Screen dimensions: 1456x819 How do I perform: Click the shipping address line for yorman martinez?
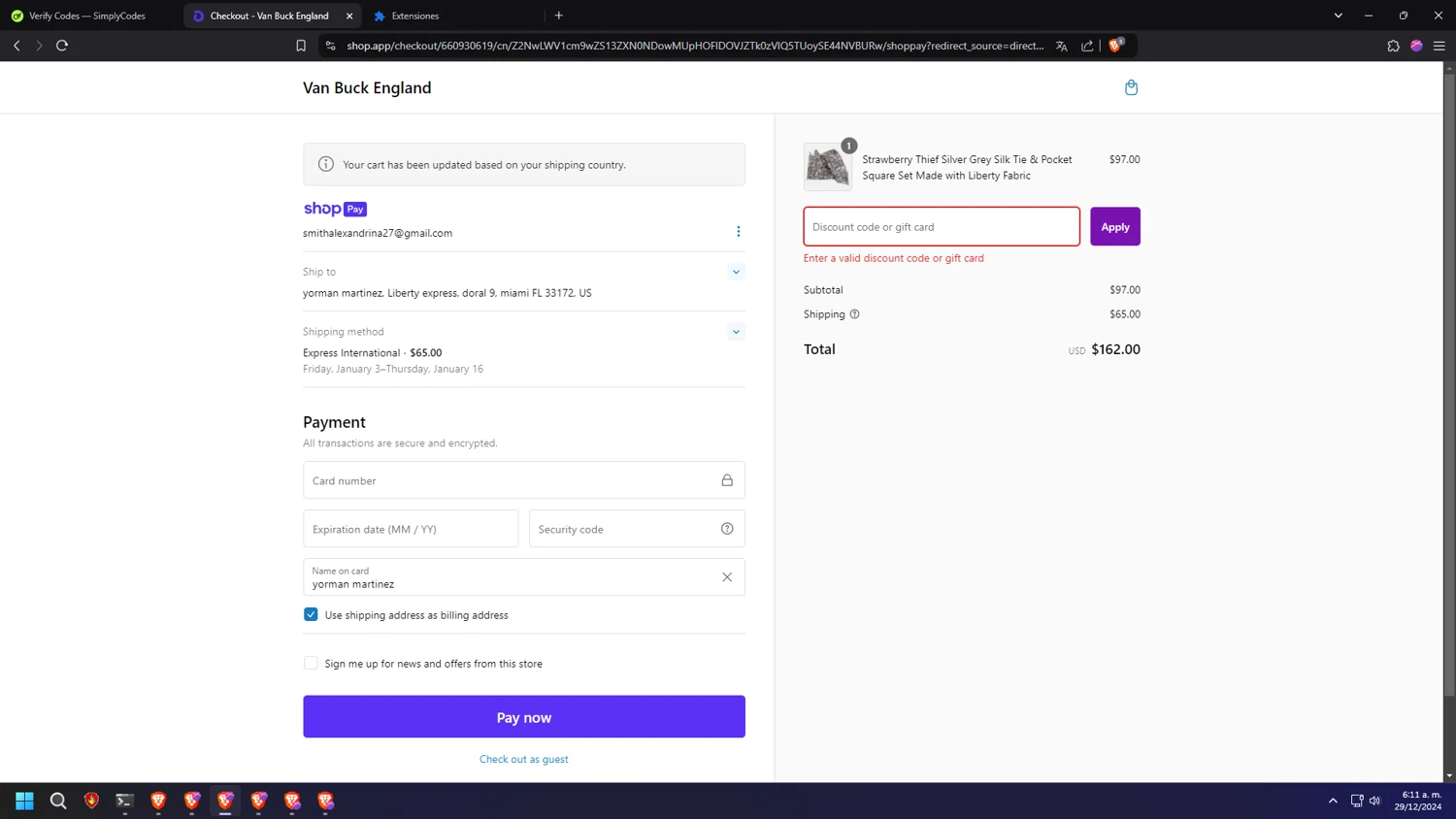(447, 292)
